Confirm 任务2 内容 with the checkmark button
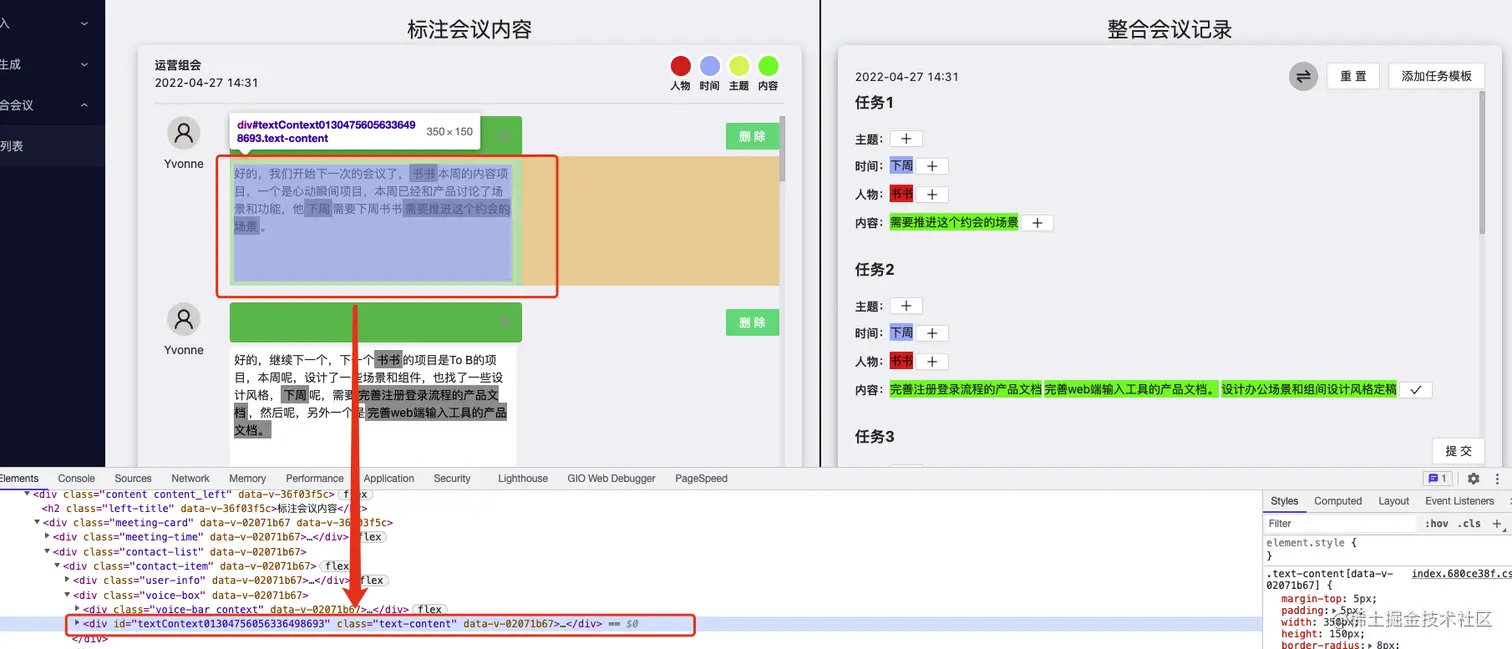The width and height of the screenshot is (1512, 649). tap(1415, 390)
